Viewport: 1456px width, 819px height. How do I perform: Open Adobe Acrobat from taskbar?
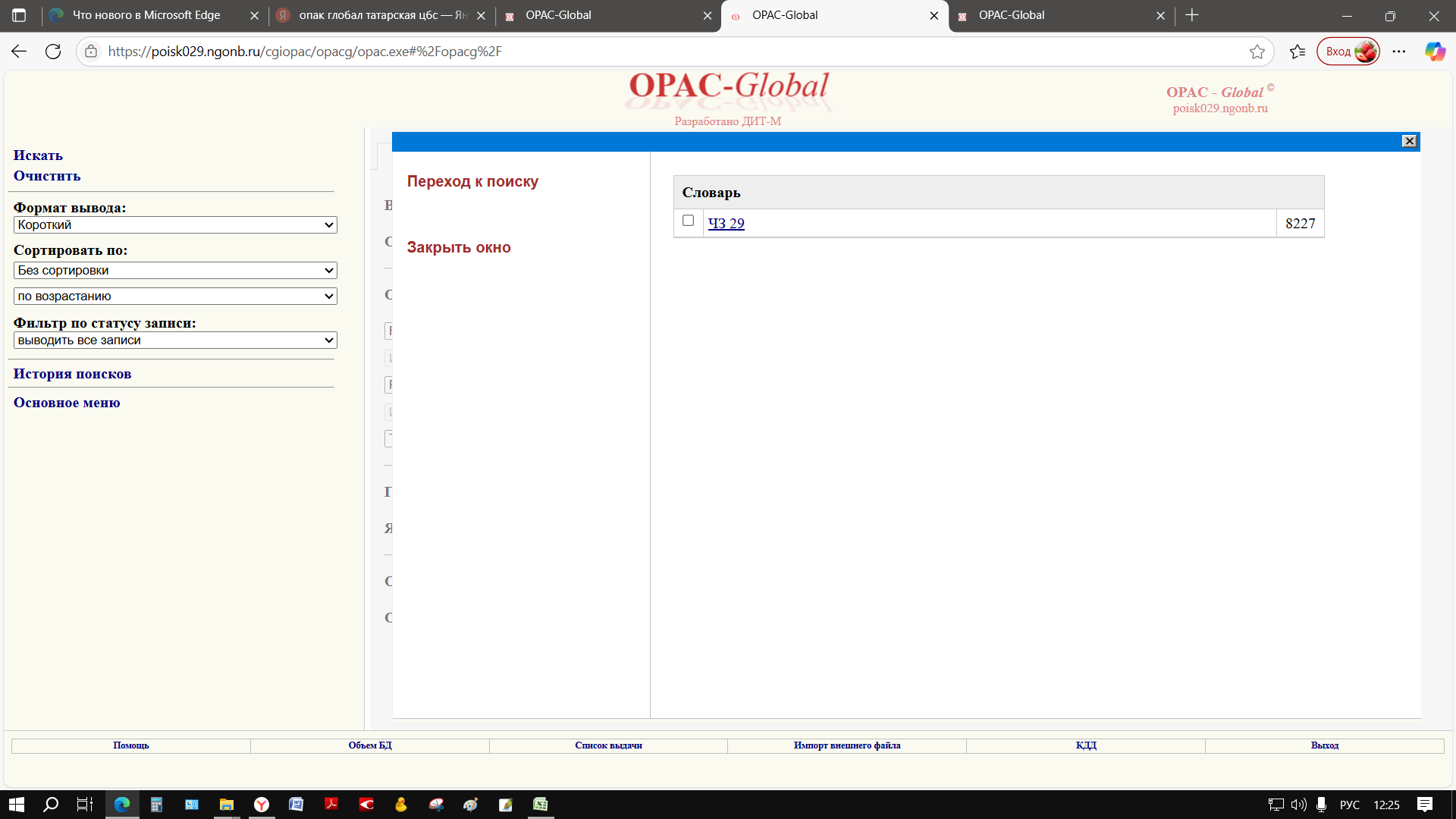click(331, 805)
